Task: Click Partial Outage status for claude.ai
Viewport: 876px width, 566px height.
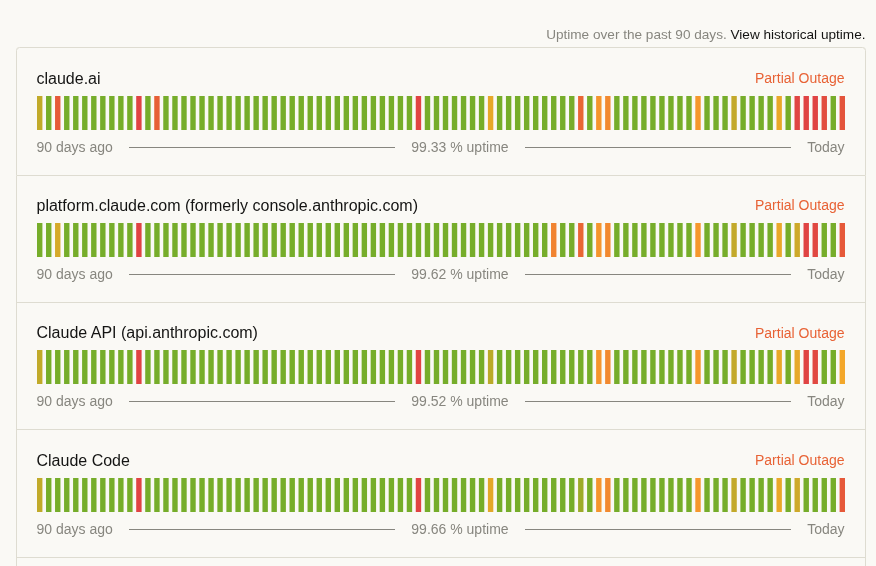Action: tap(799, 78)
